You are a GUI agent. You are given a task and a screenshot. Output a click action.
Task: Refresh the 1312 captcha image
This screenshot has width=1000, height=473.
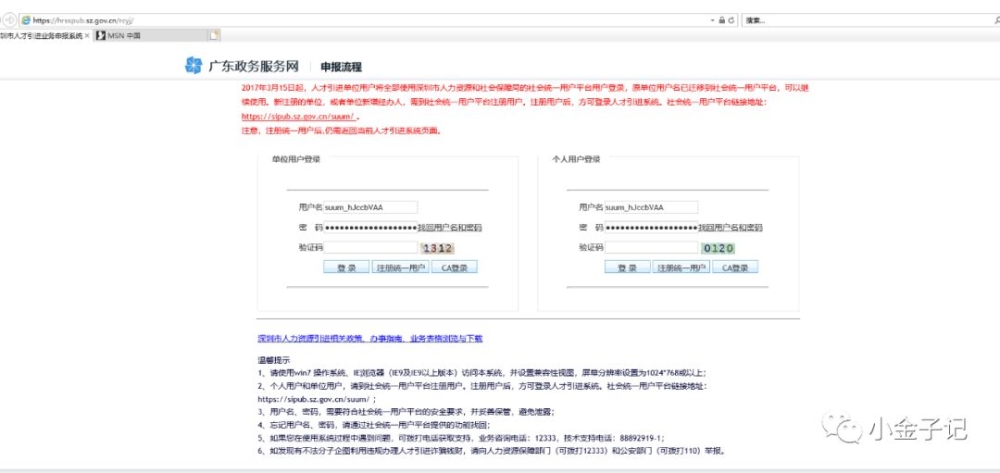click(x=438, y=249)
